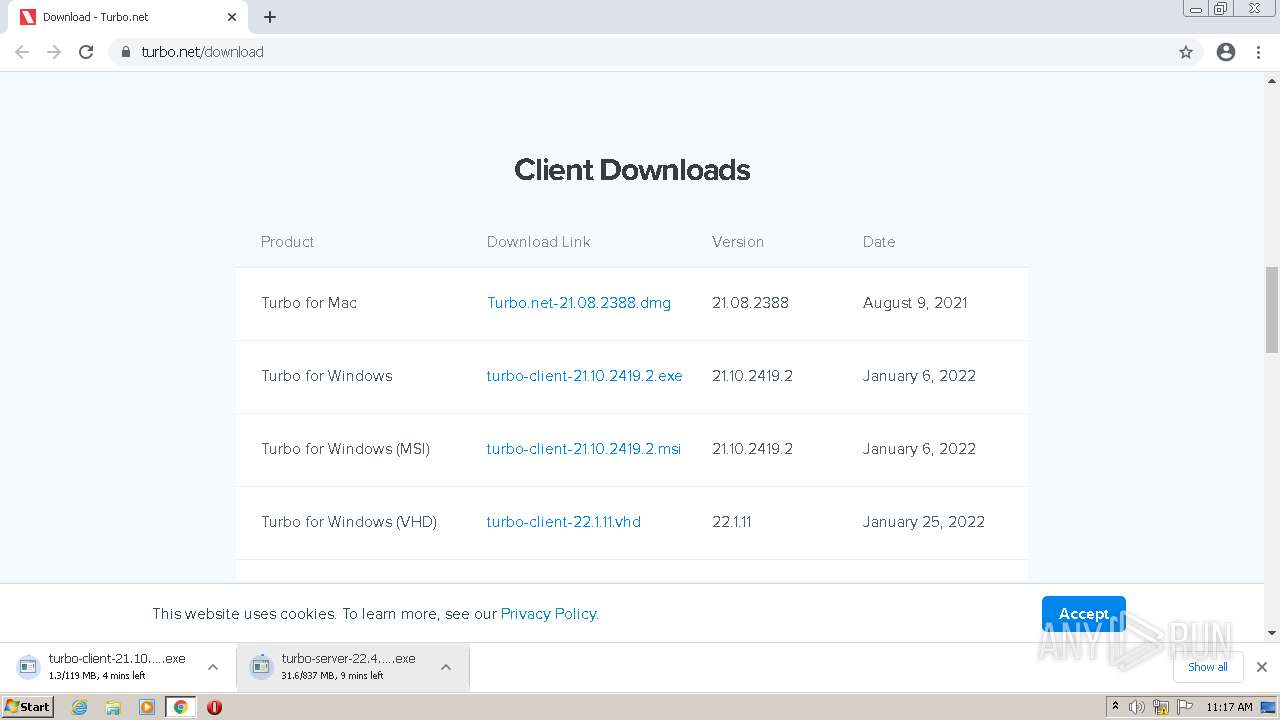Screen dimensions: 1280x720
Task: Click the Turbo for Windows (MSI) label
Action: 345,449
